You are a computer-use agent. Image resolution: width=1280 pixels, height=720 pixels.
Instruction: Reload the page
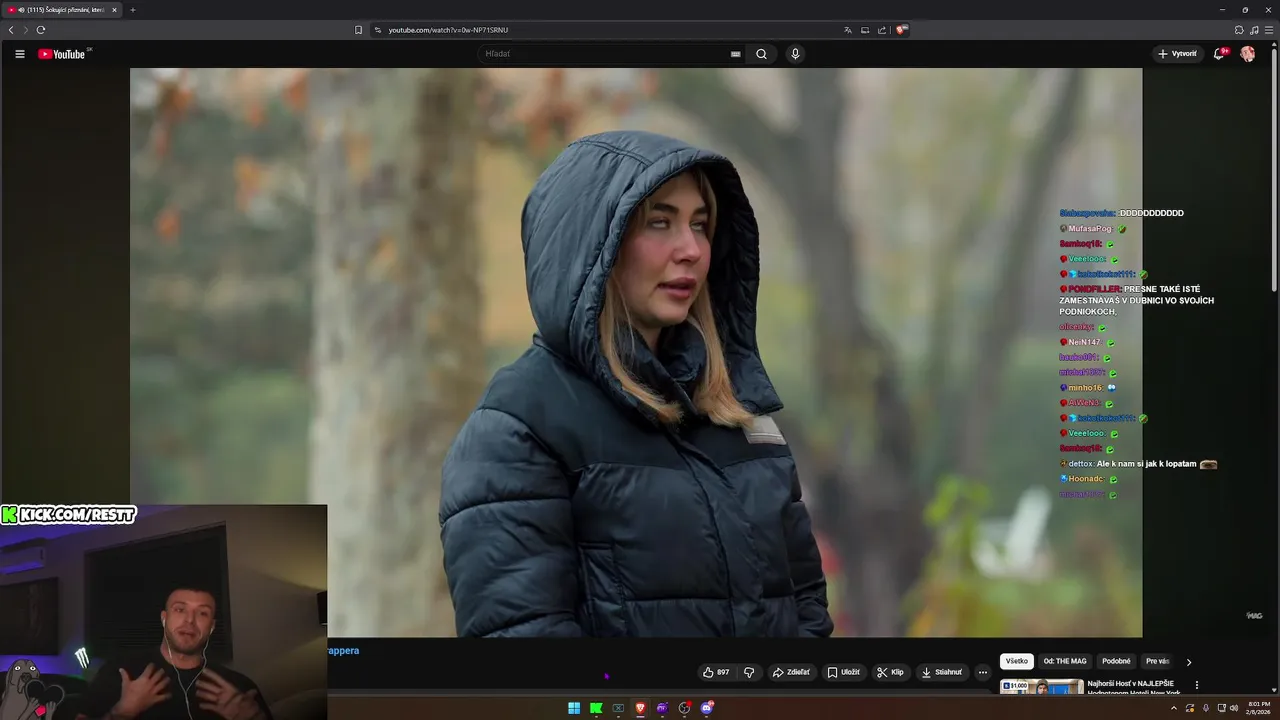pos(41,30)
